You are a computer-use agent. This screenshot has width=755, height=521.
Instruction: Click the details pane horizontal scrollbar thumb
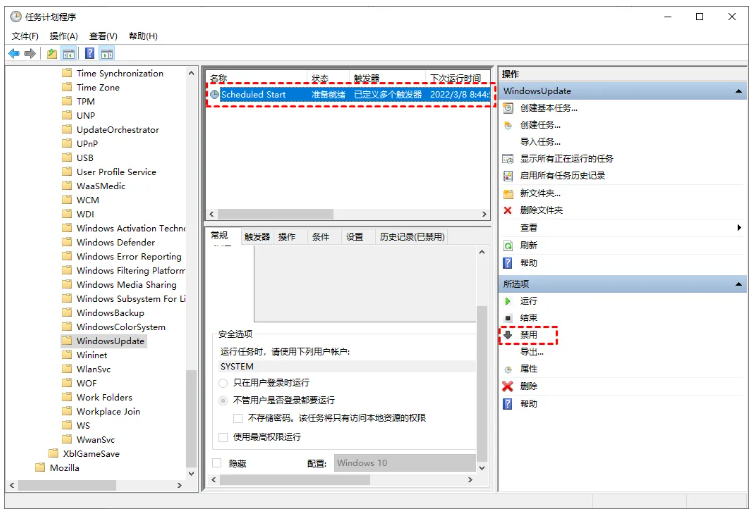(295, 480)
